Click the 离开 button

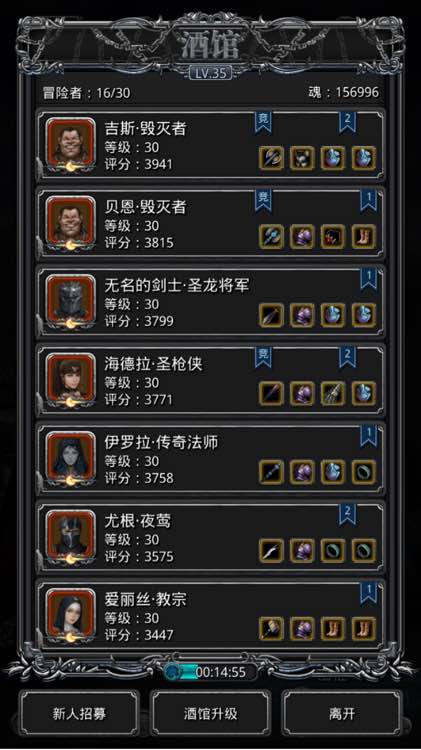342,714
